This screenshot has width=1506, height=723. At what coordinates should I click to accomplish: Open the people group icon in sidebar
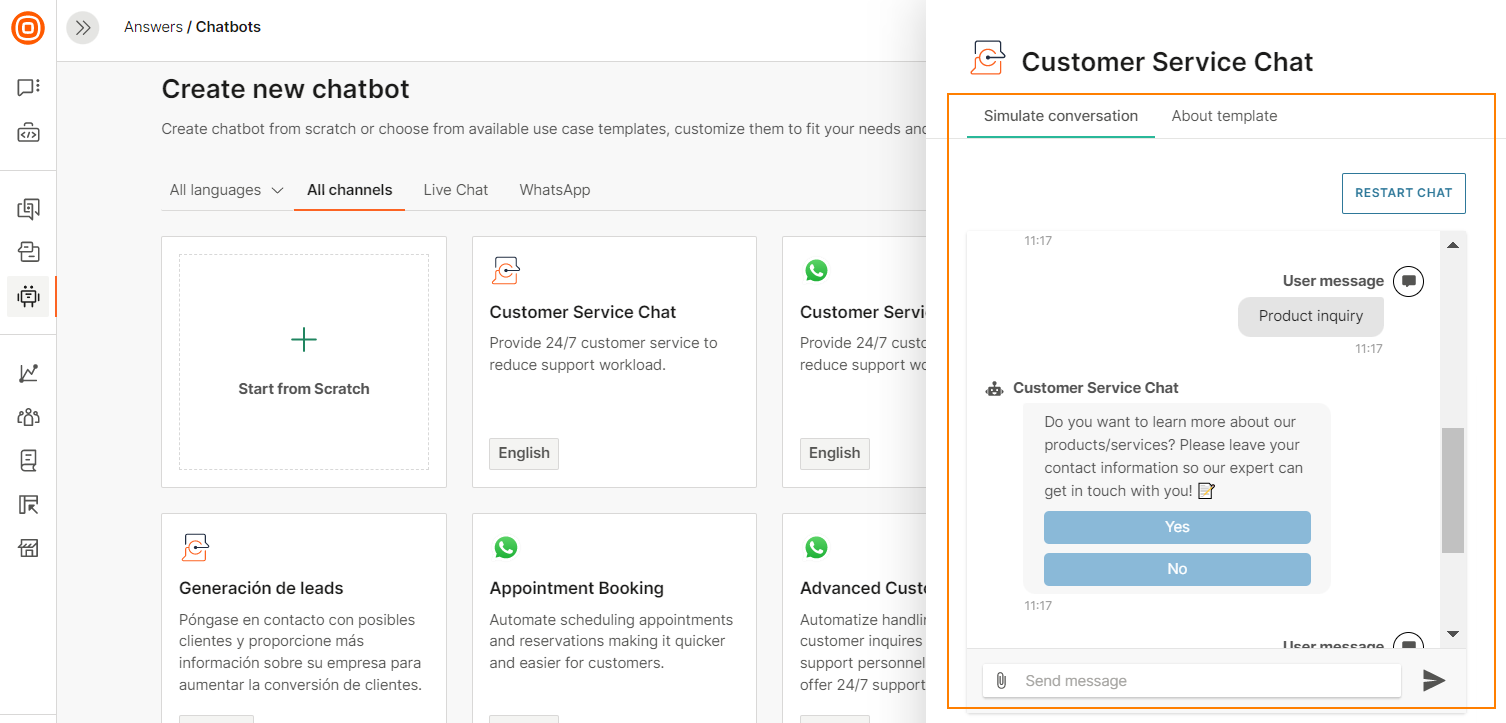point(28,417)
